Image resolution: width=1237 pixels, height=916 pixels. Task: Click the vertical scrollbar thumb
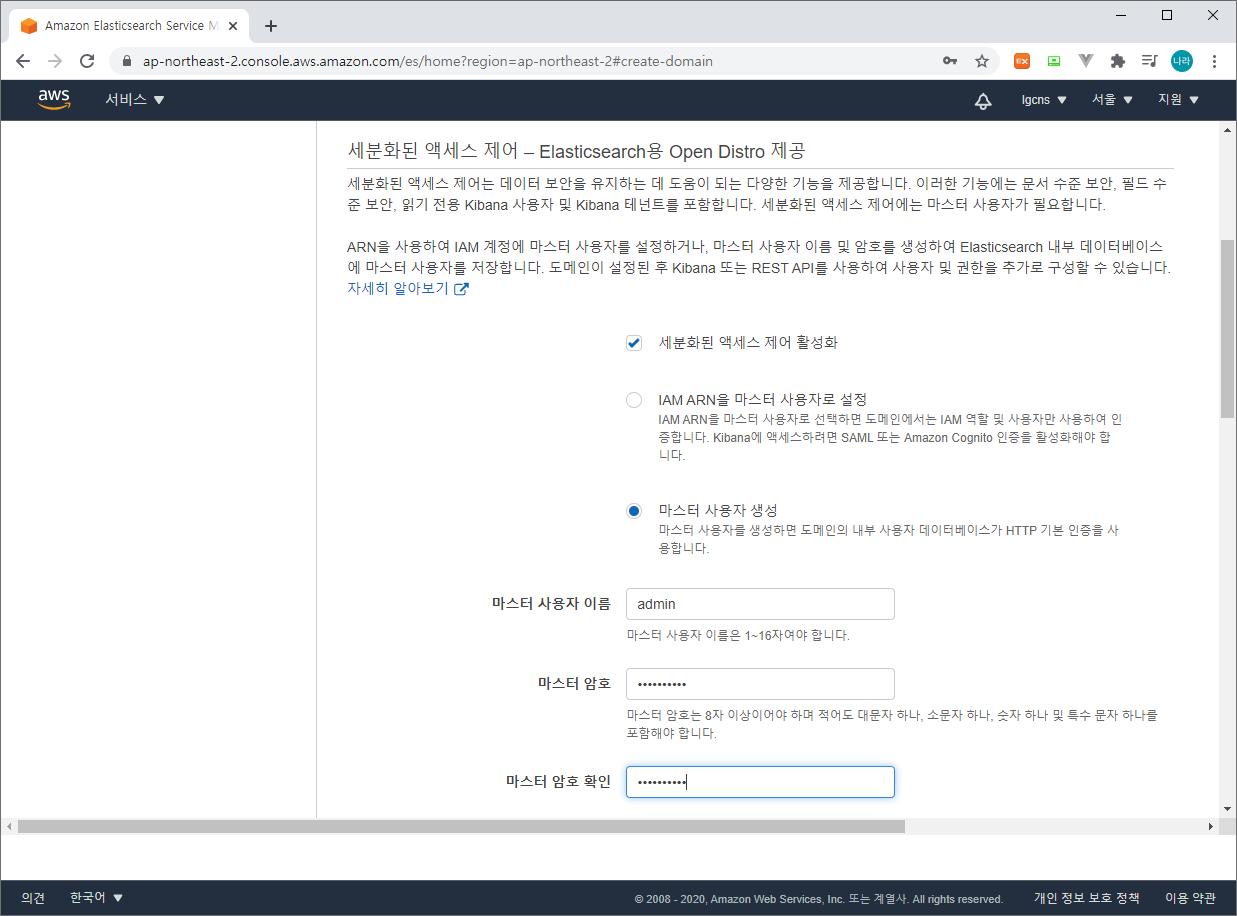pos(1228,330)
